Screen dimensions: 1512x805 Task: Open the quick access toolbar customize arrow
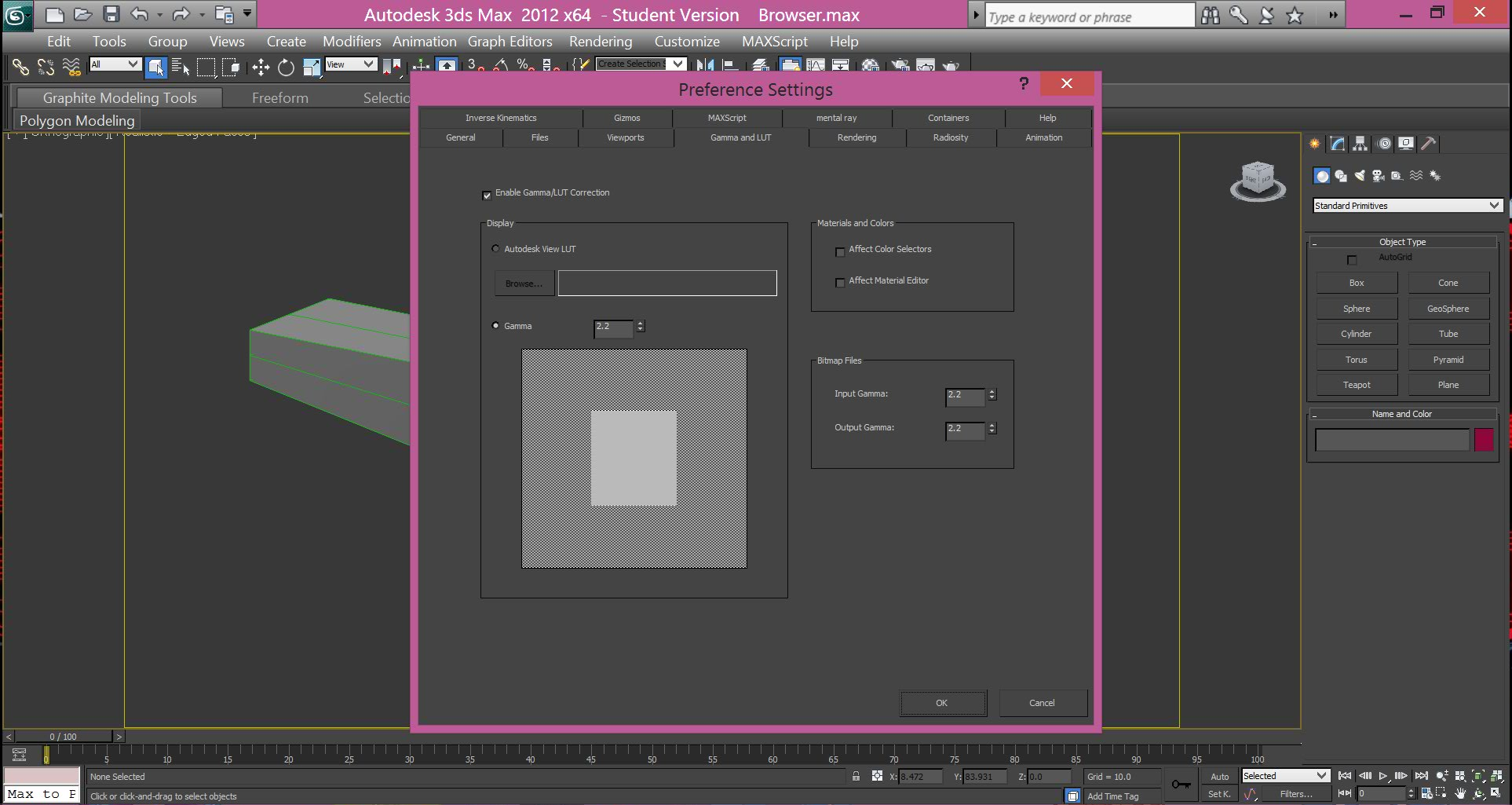247,13
